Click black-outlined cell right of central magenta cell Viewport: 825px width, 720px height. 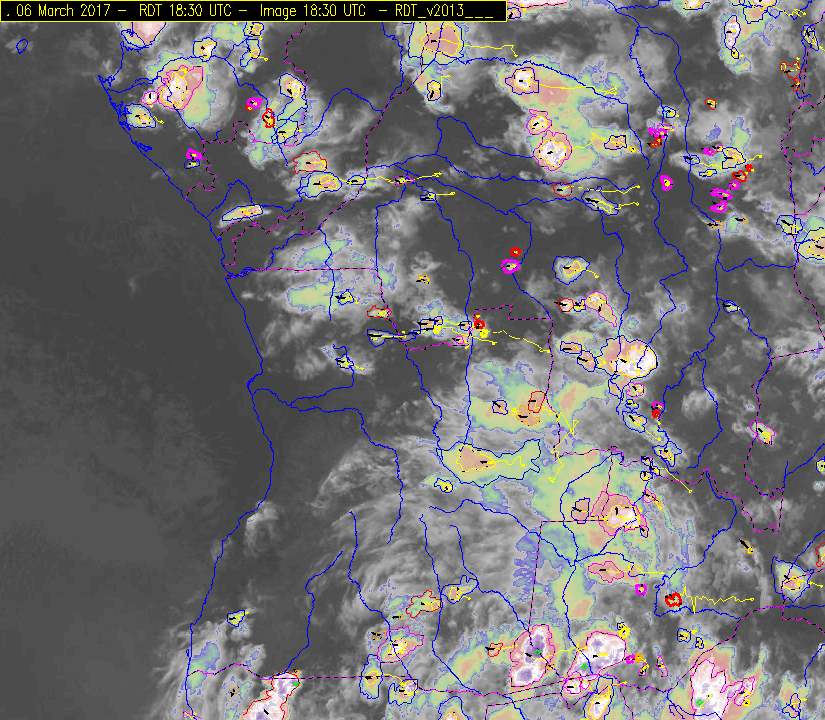(x=570, y=268)
